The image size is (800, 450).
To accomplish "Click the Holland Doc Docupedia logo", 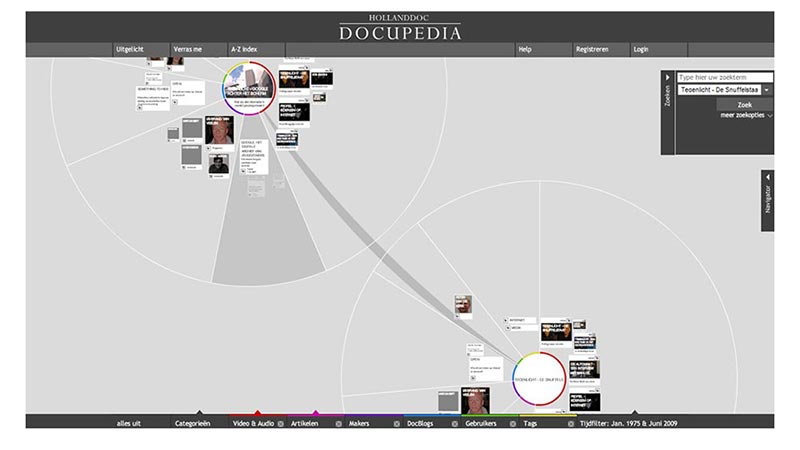I will click(x=399, y=27).
